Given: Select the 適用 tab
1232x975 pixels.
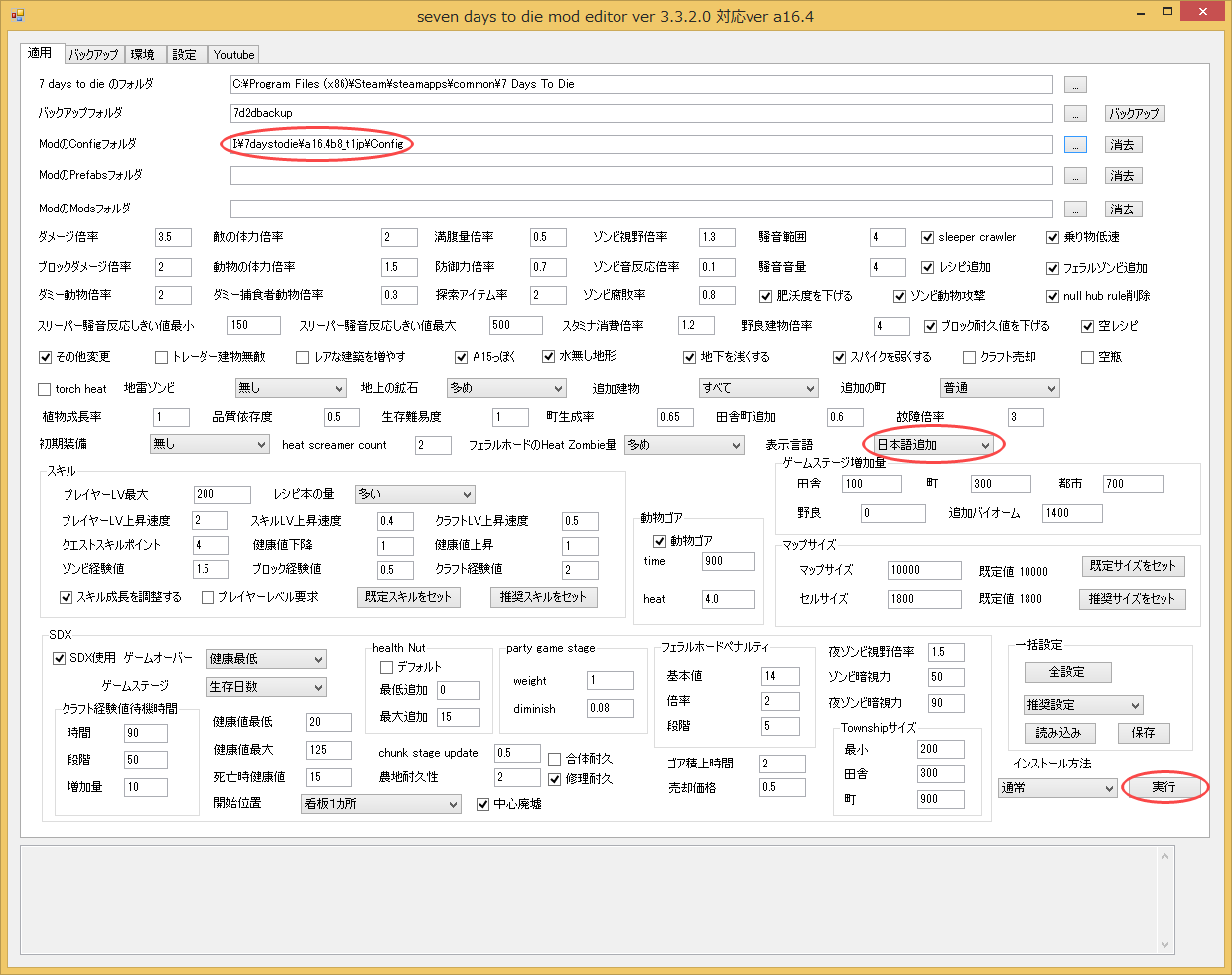Looking at the screenshot, I should (41, 53).
